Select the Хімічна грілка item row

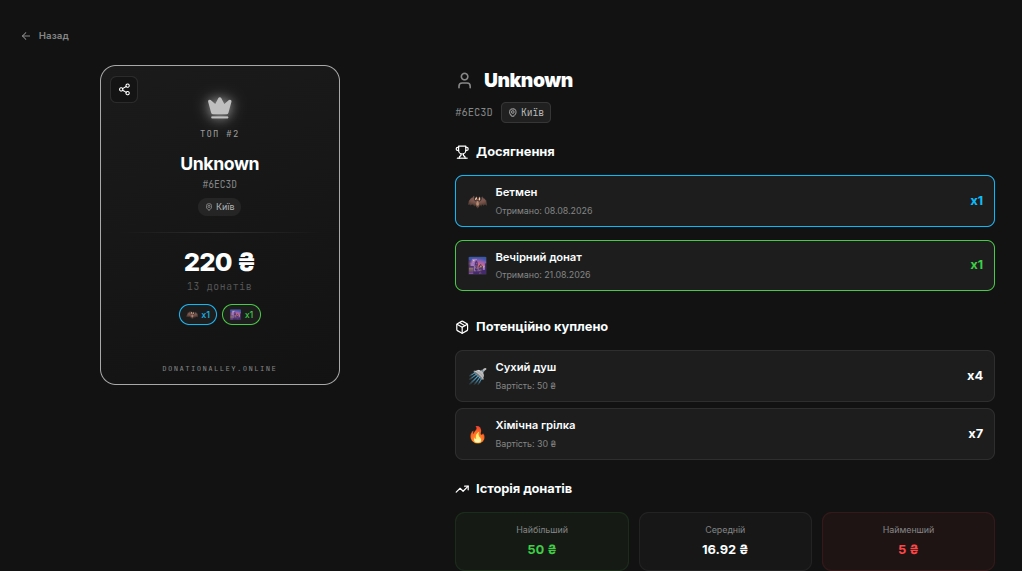(725, 434)
